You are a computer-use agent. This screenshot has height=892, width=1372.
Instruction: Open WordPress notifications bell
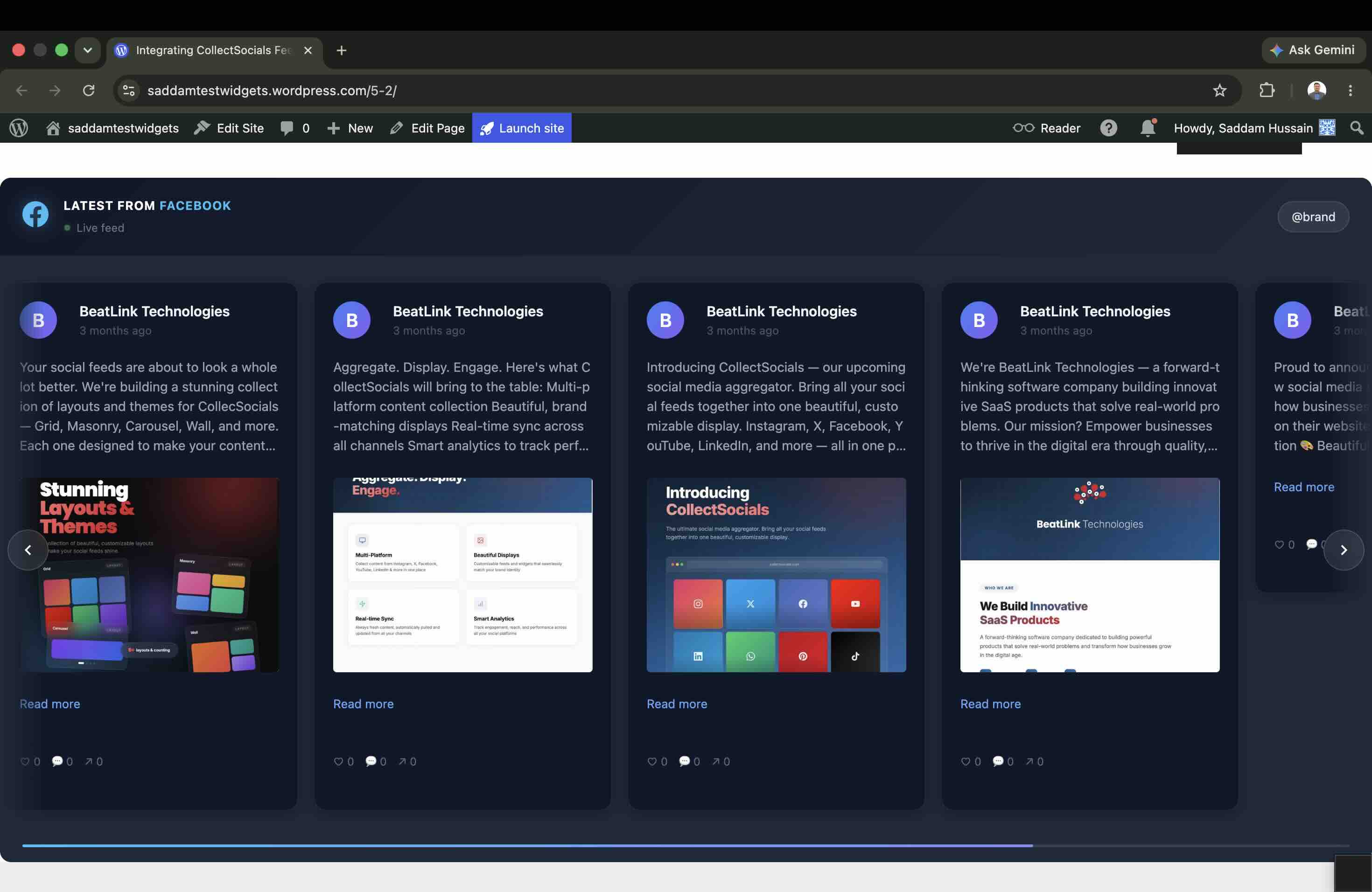click(x=1148, y=128)
